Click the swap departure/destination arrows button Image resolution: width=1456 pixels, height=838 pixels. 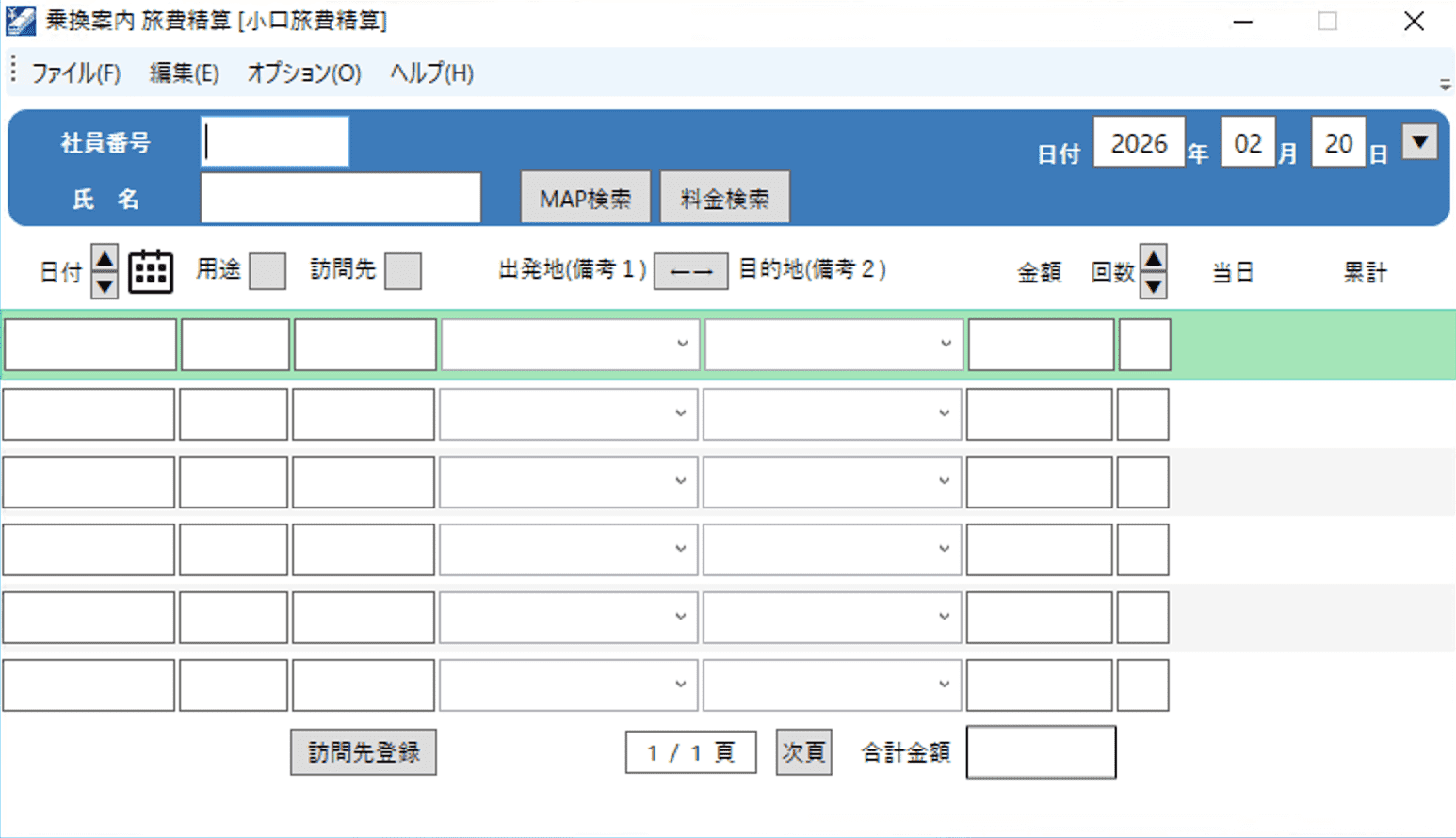point(690,272)
